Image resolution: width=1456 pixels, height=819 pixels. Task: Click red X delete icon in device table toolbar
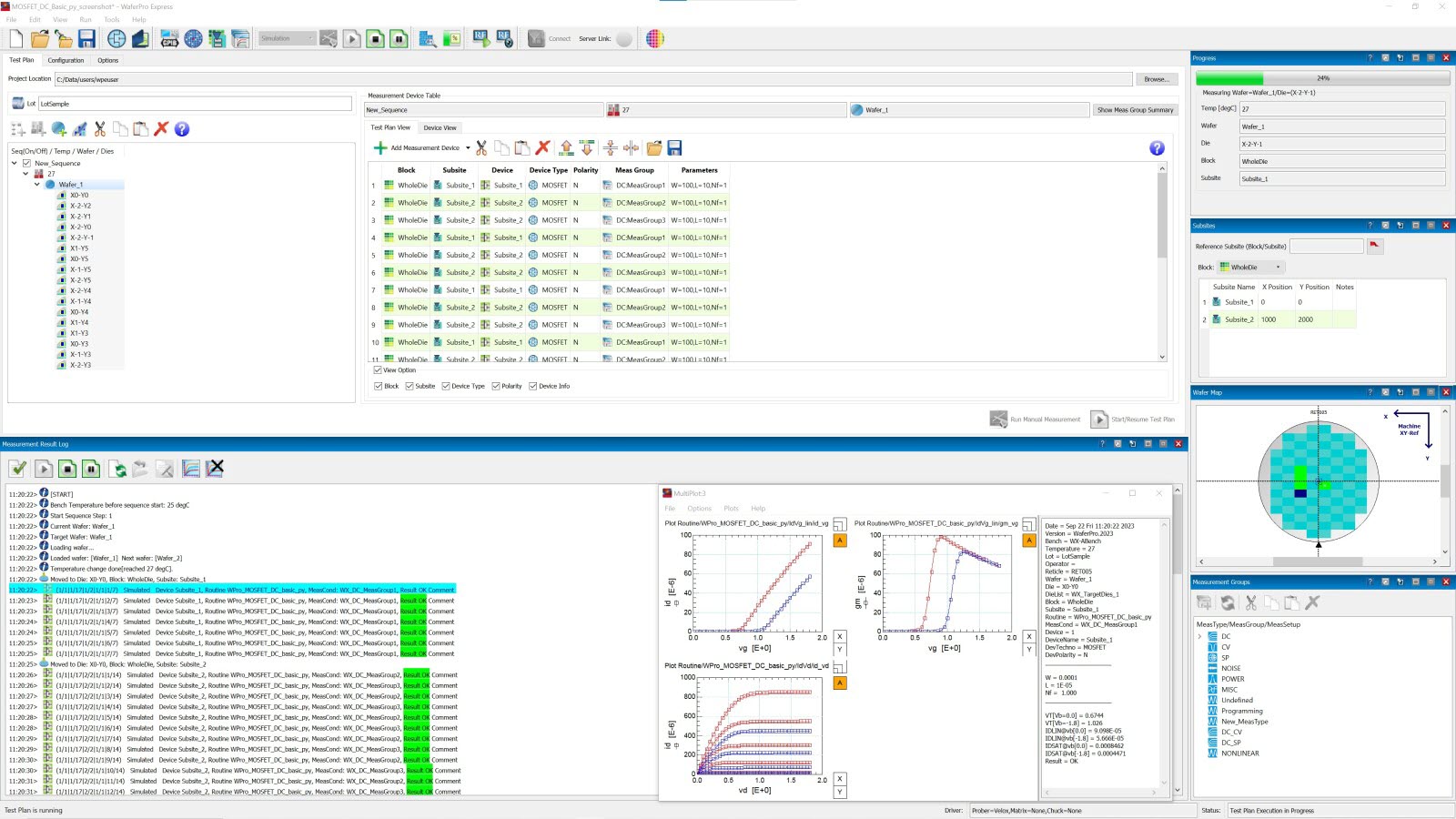(543, 147)
